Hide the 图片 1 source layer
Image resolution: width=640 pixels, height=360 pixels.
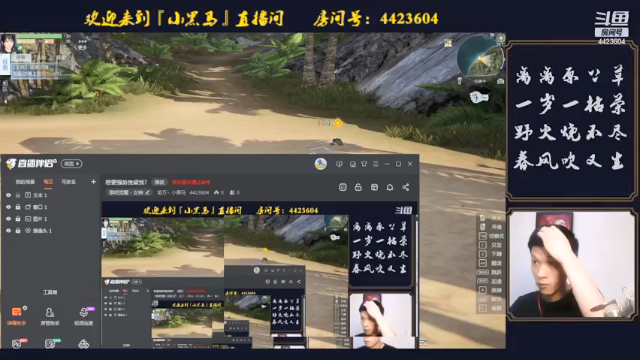9,219
